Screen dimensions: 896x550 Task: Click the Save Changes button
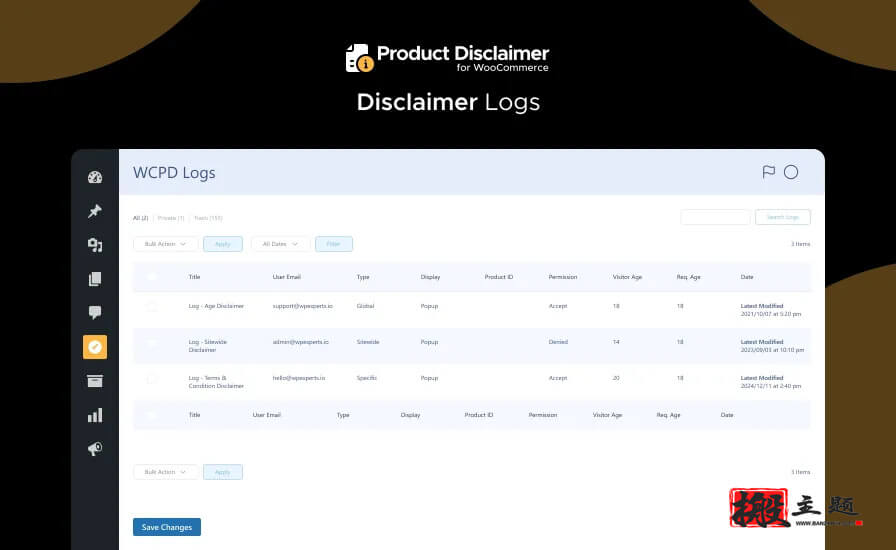[x=167, y=527]
